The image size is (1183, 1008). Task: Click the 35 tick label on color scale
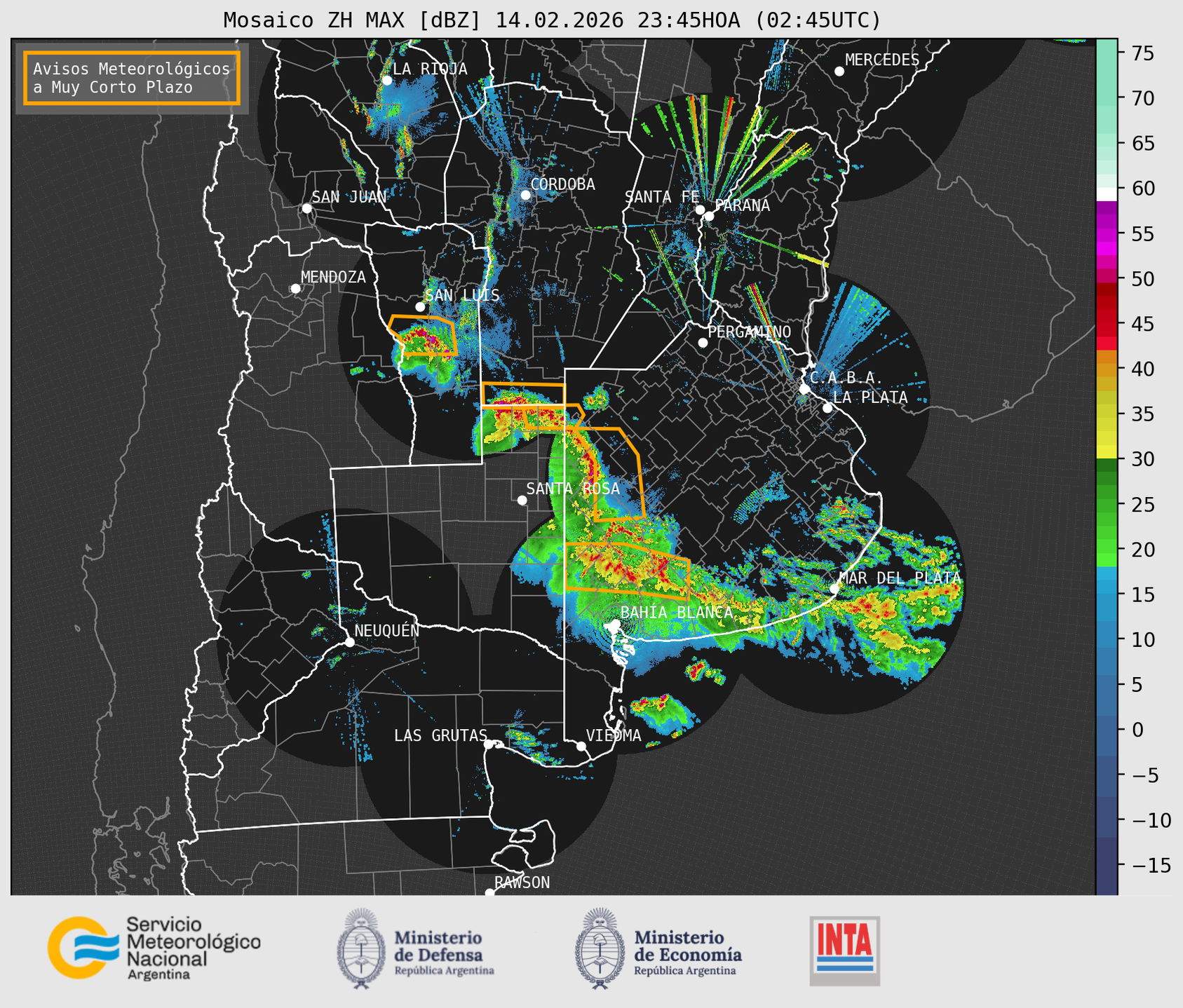click(x=1142, y=414)
